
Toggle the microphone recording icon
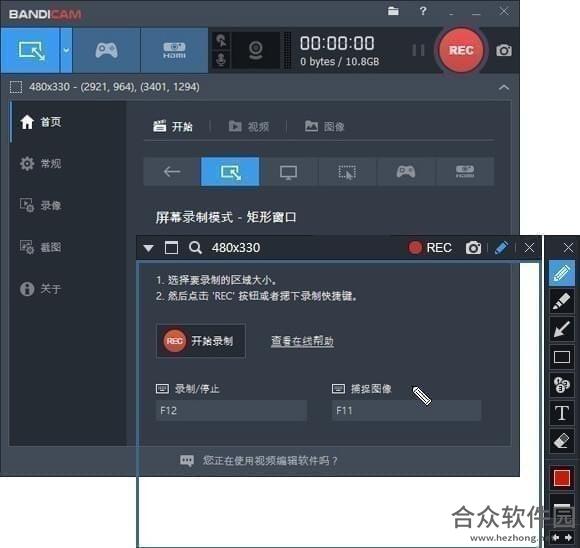pos(221,60)
